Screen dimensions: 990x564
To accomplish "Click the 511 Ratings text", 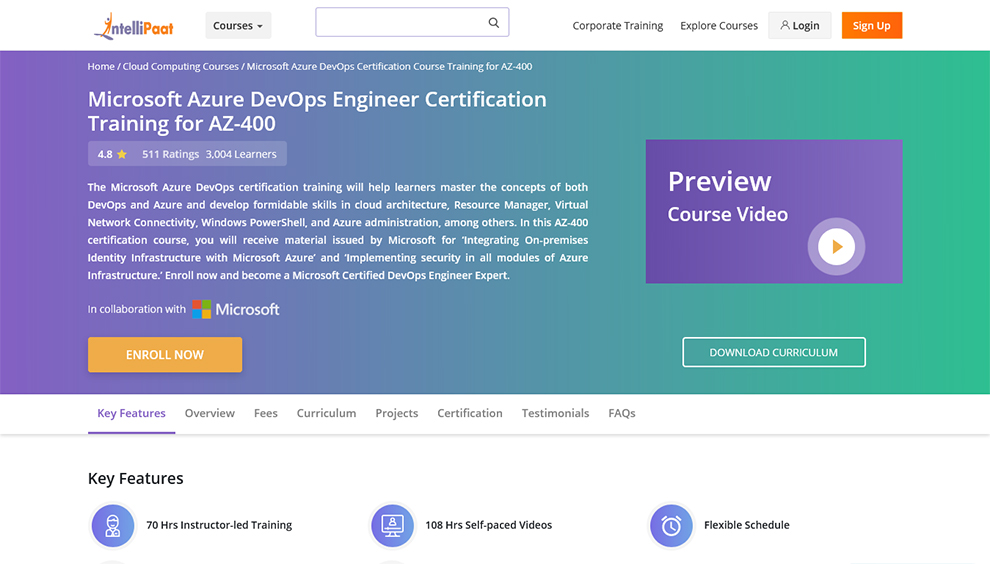I will click(170, 154).
